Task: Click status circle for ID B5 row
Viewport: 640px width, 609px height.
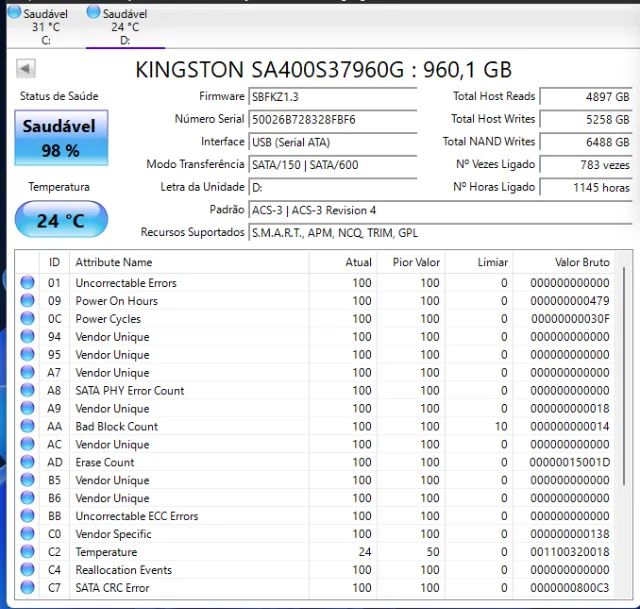Action: (27, 480)
